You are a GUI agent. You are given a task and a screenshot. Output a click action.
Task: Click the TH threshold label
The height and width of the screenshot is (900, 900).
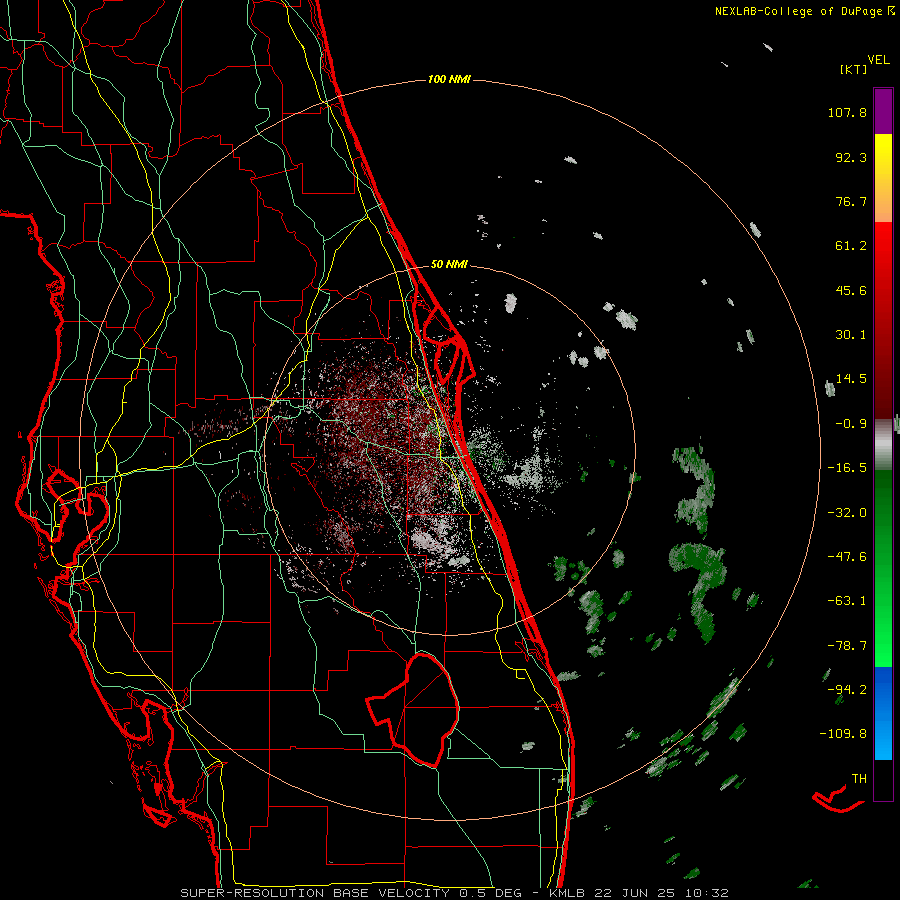click(x=859, y=778)
